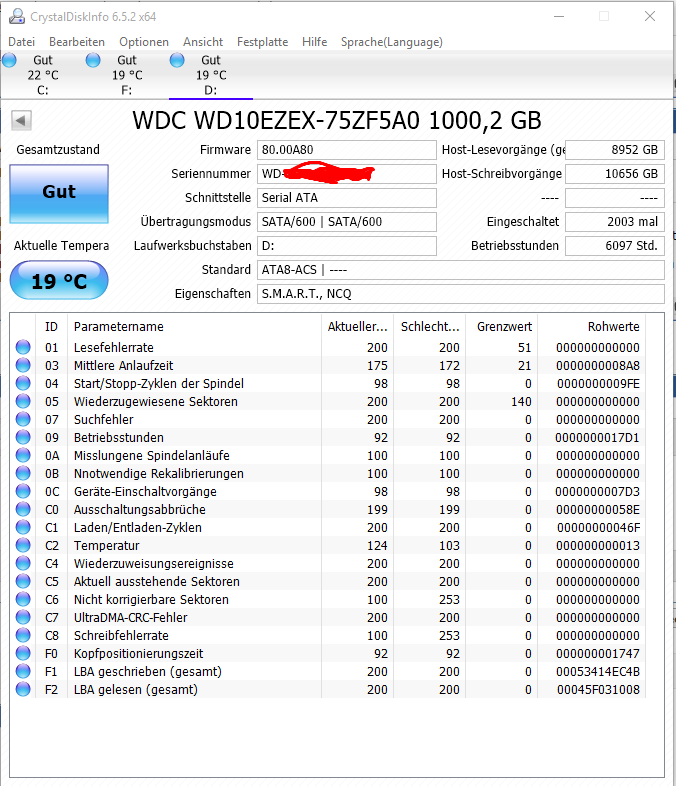Image resolution: width=676 pixels, height=786 pixels.
Task: Open the Datei menu
Action: (x=22, y=42)
